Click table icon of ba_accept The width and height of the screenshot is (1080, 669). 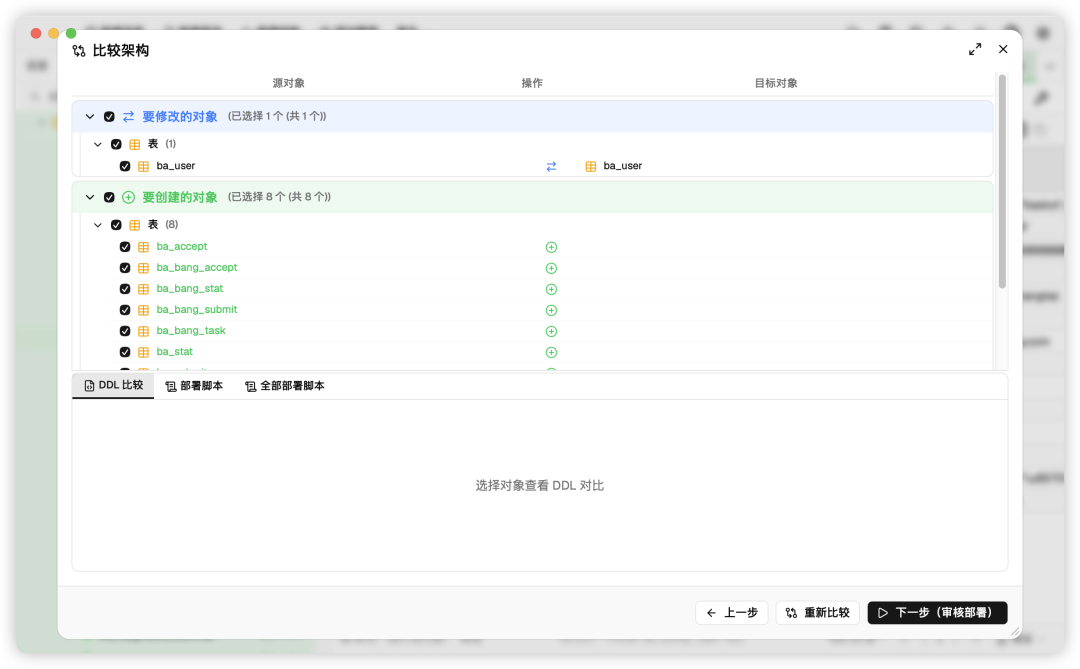point(143,247)
